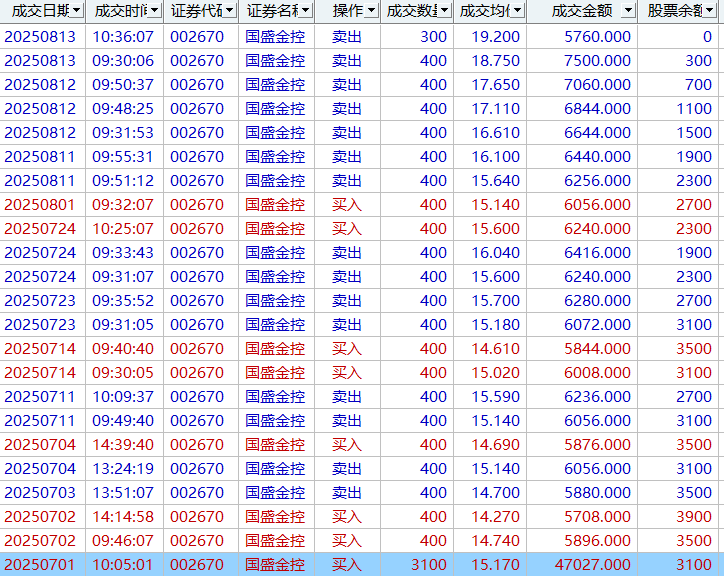Click the amount 6416.000
724x576 pixels.
click(x=597, y=253)
